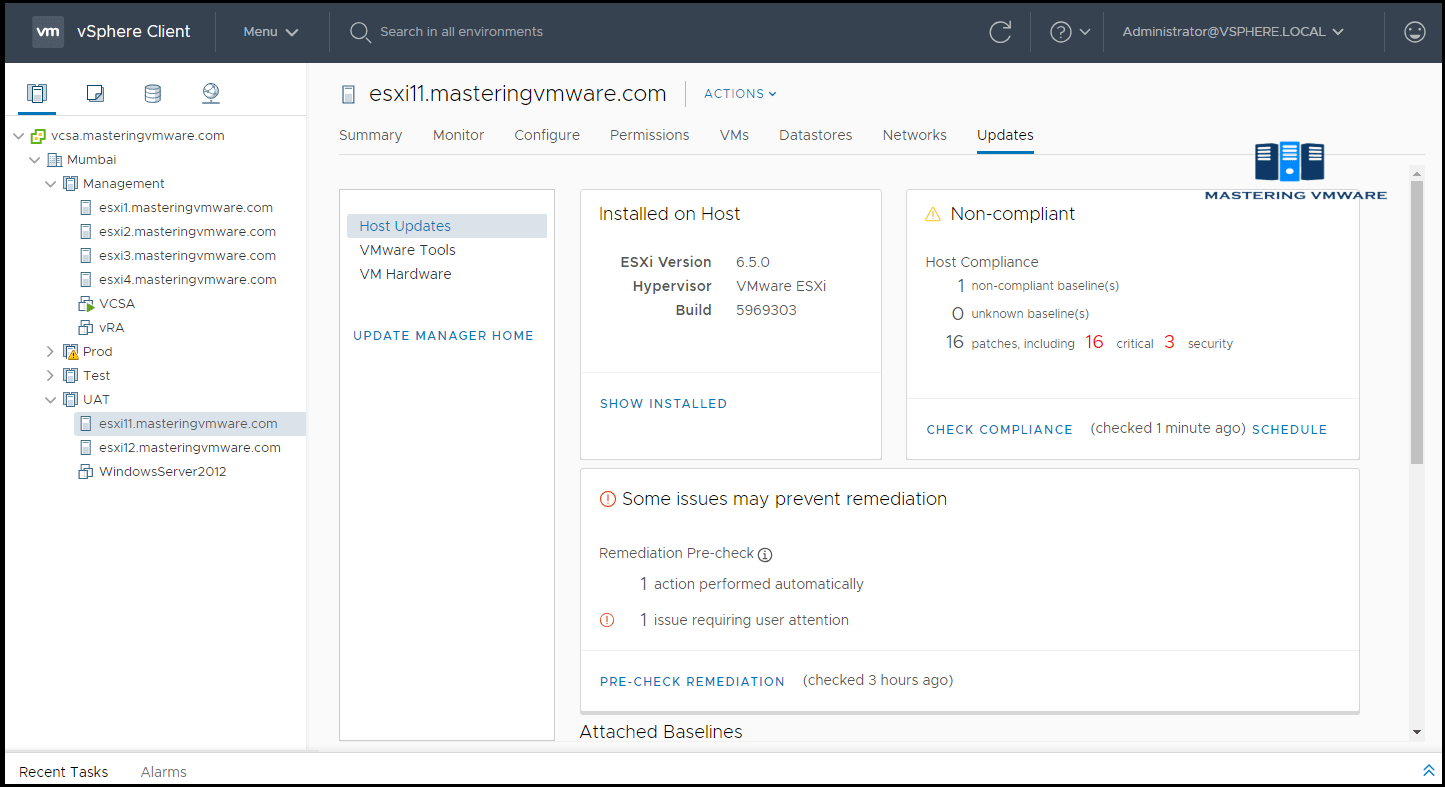Collapse the Mumbai datacenter node
The image size is (1445, 787).
[x=34, y=159]
